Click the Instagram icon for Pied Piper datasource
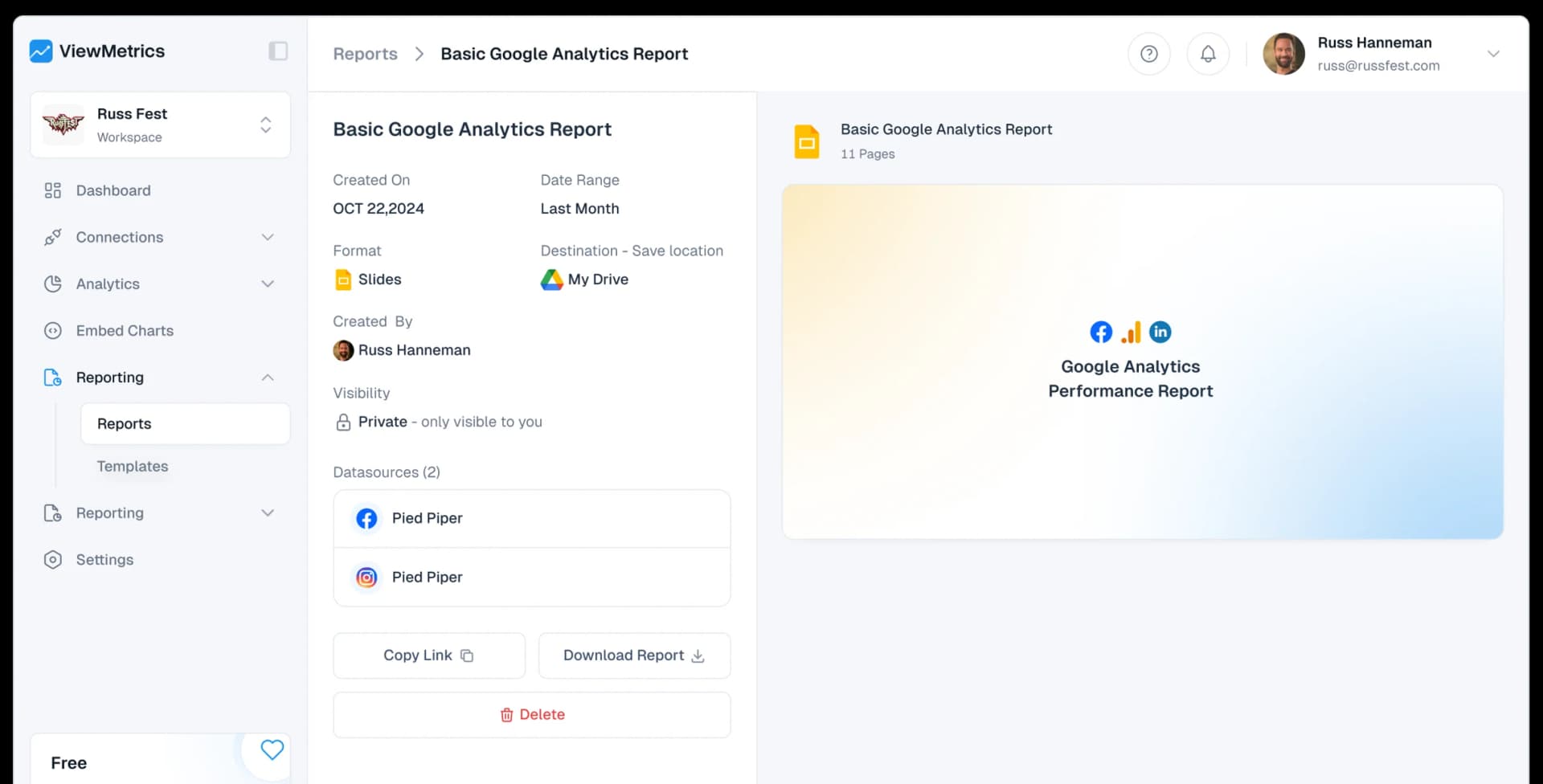The image size is (1543, 784). click(366, 577)
